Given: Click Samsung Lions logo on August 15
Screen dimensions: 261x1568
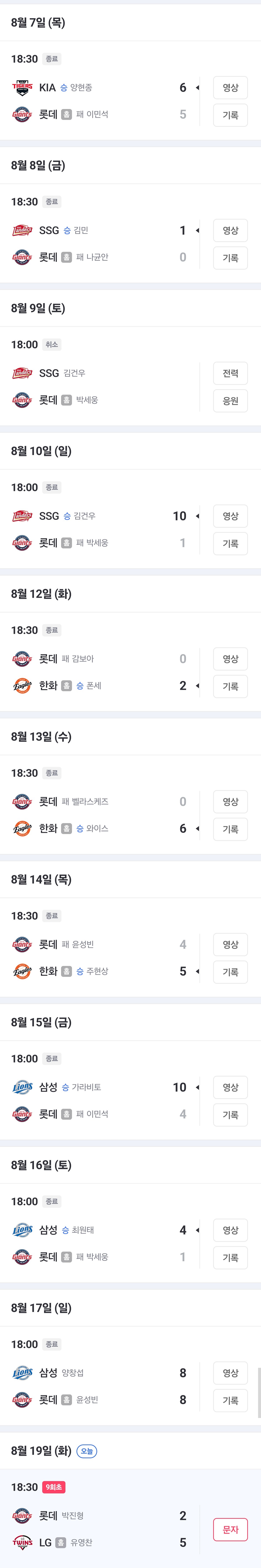Looking at the screenshot, I should (22, 1087).
